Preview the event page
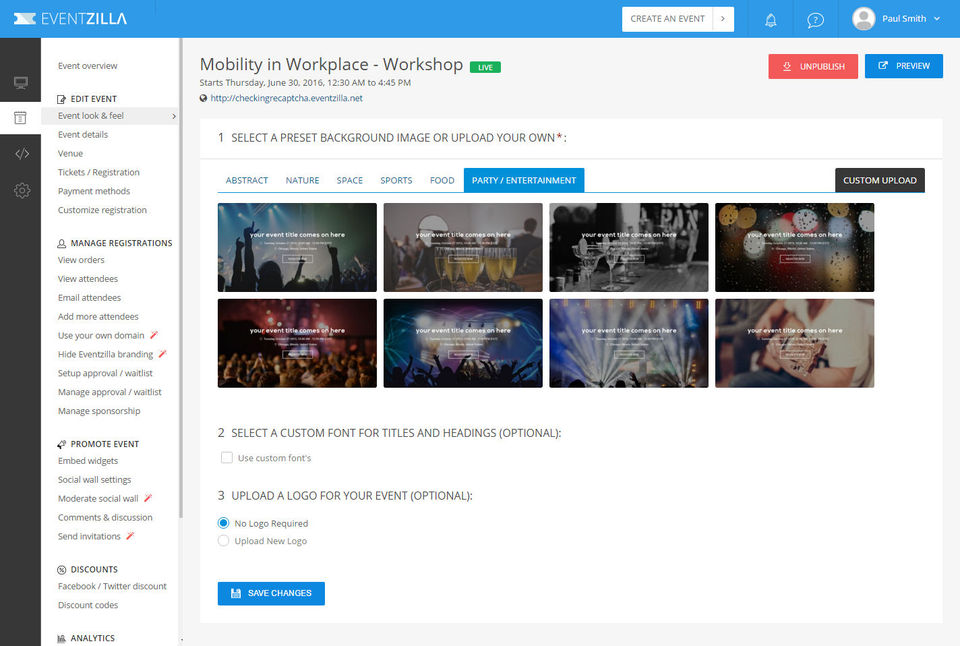This screenshot has height=646, width=960. coord(904,66)
